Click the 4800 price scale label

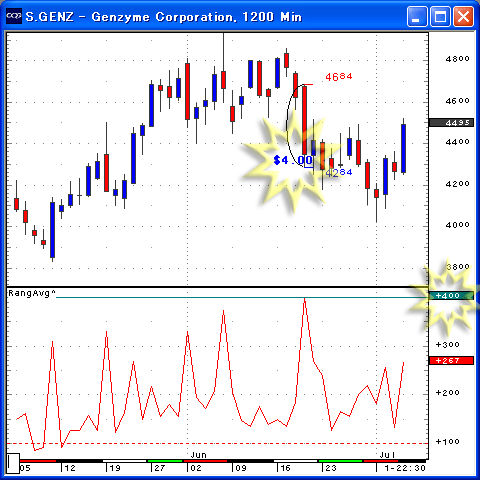coord(457,59)
